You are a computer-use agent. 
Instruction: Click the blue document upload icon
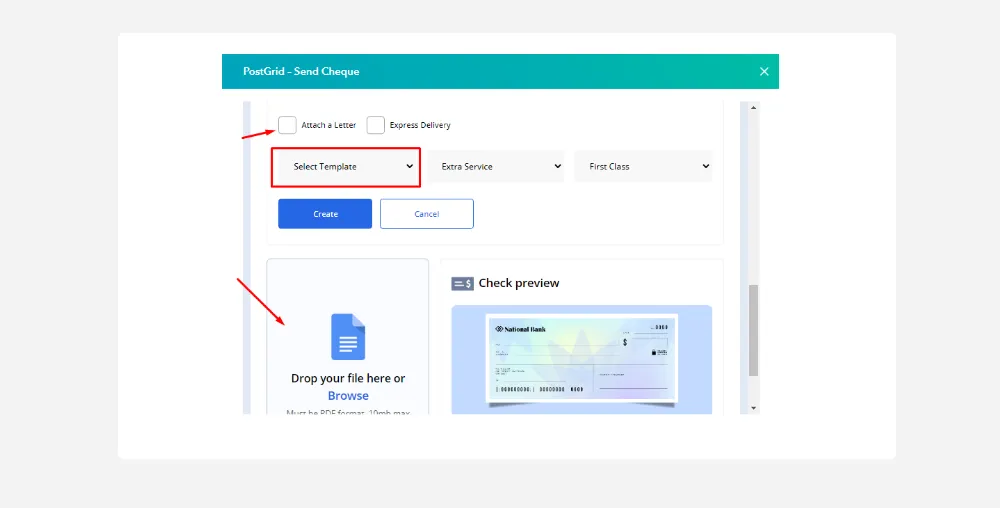348,337
